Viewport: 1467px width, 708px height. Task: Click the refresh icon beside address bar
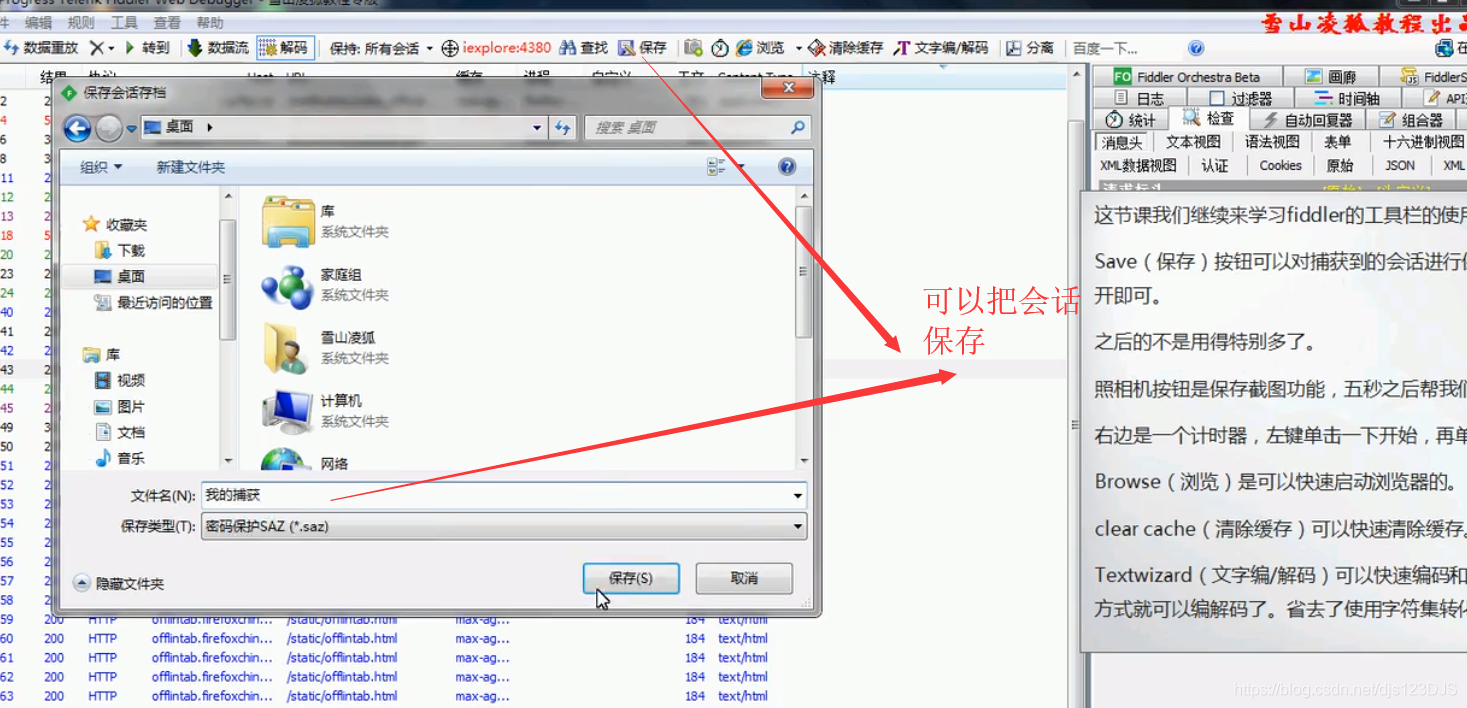563,128
